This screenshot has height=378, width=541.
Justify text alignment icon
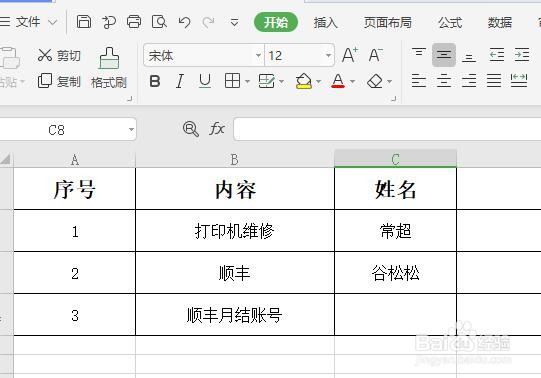pyautogui.click(x=494, y=81)
